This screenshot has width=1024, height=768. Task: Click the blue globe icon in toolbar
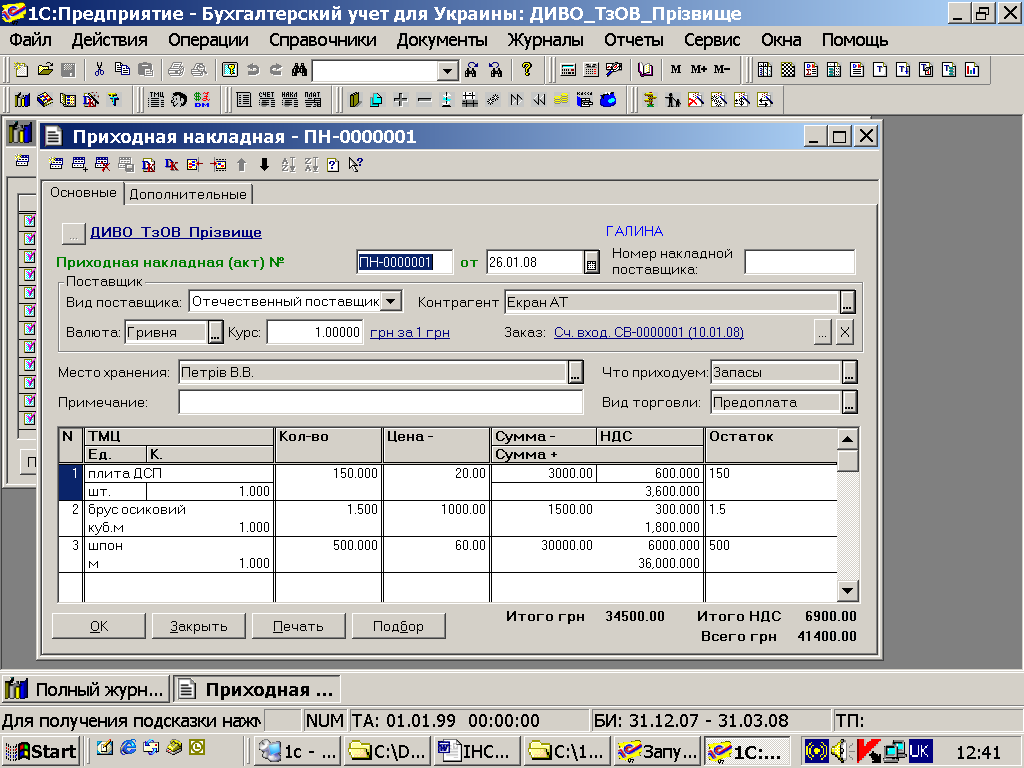click(608, 99)
